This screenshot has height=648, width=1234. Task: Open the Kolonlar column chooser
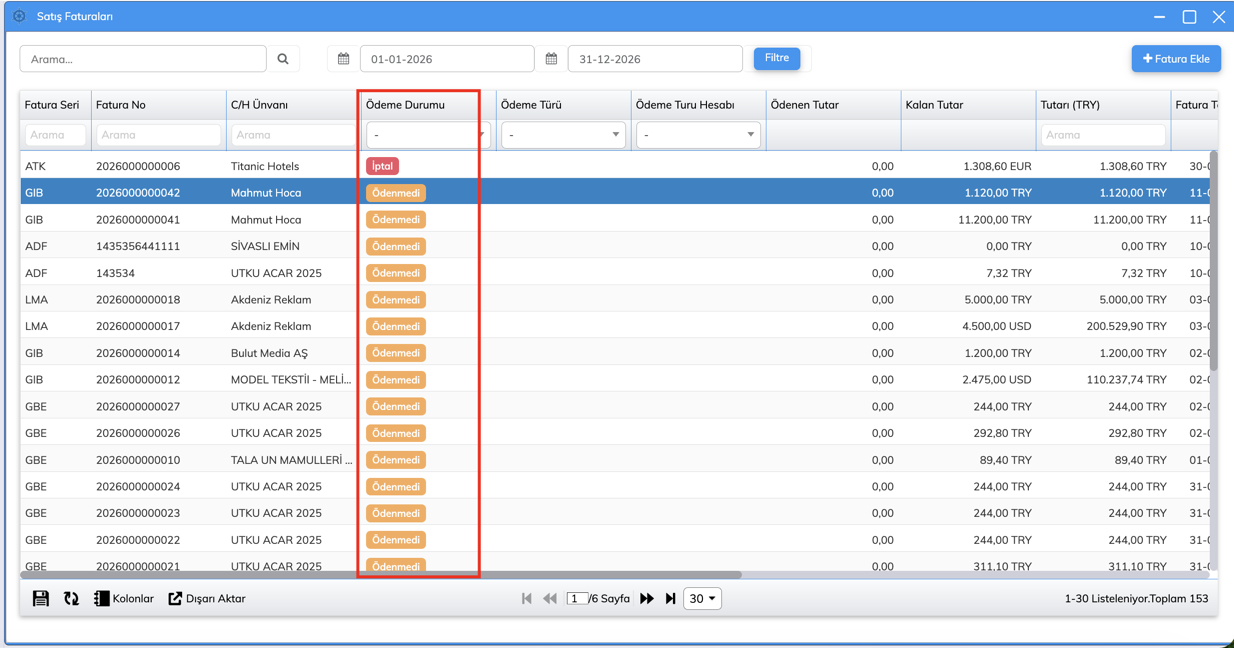(x=124, y=599)
